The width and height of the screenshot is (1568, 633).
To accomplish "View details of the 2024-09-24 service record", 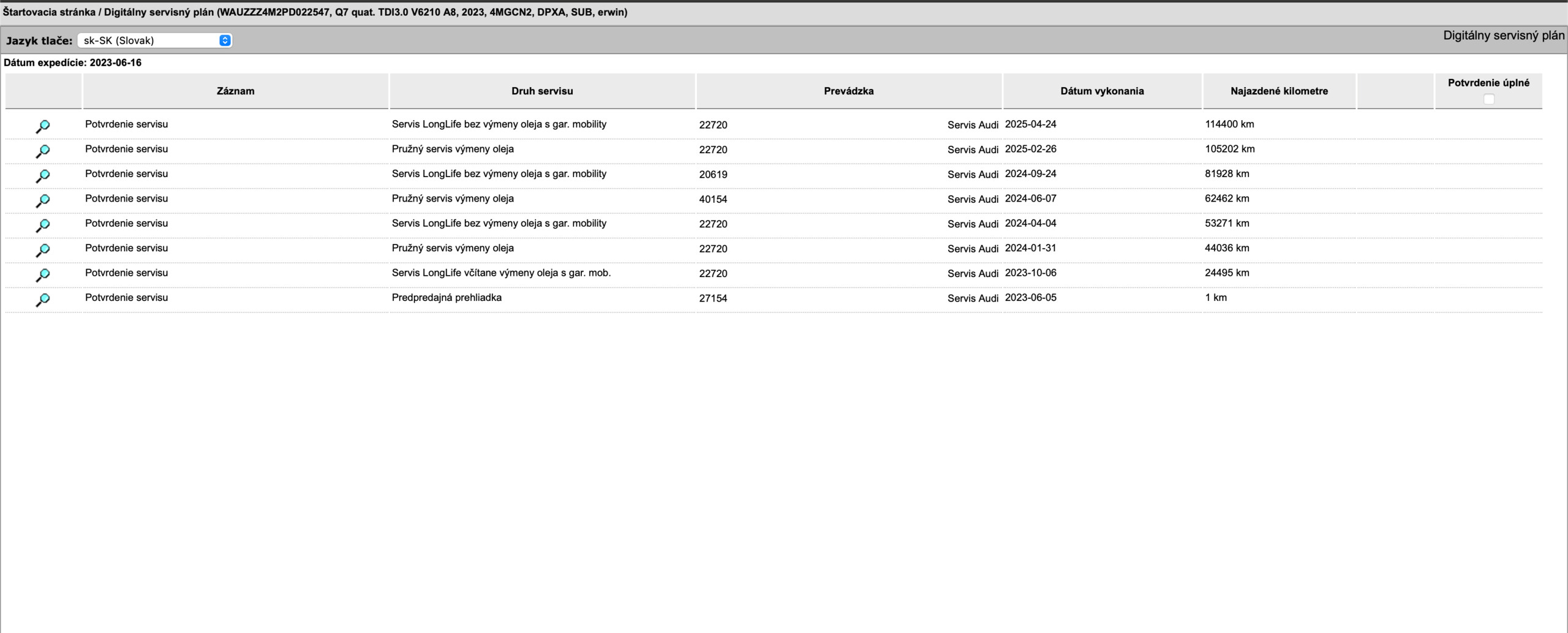I will click(43, 176).
